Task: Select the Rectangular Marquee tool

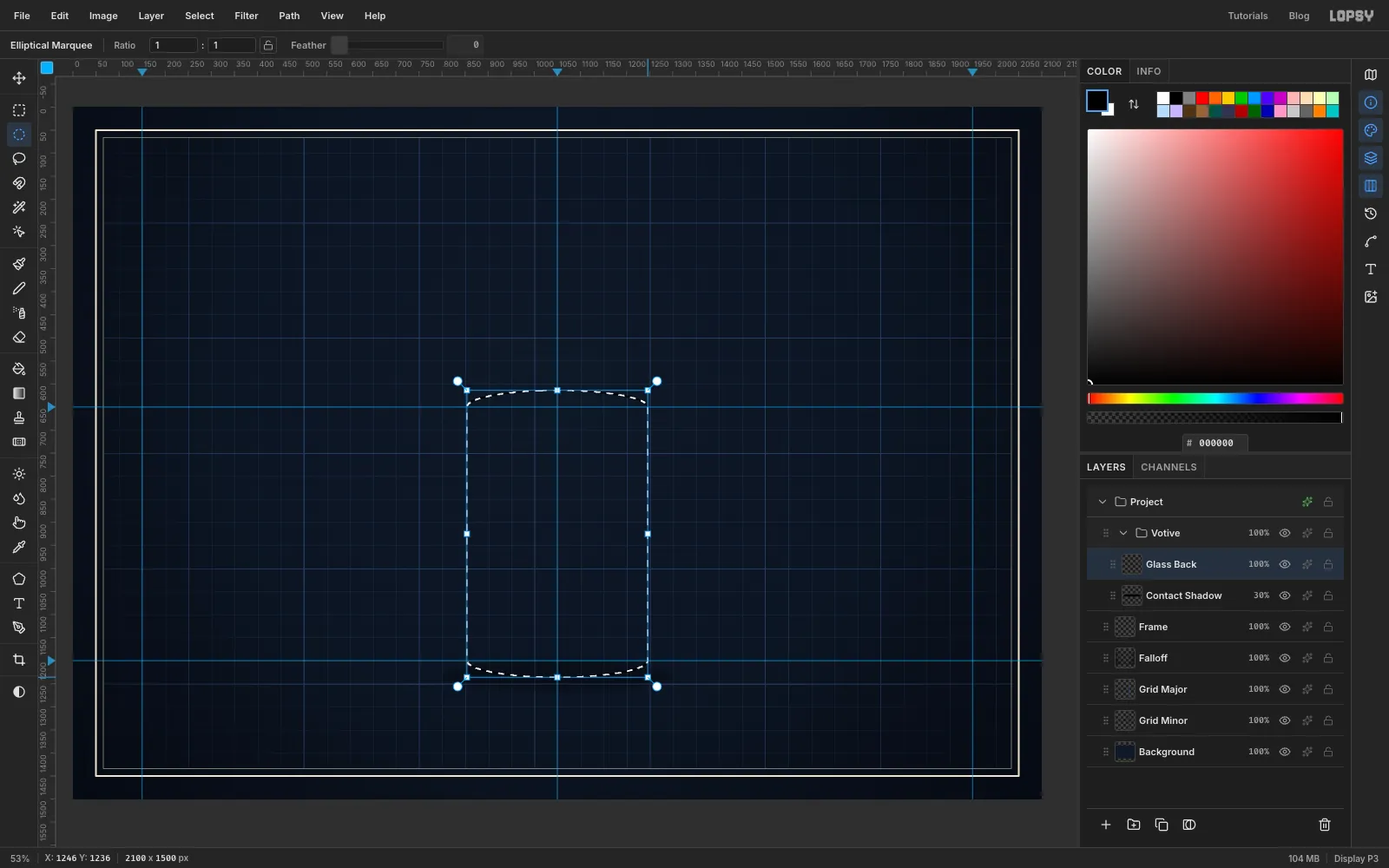Action: (x=19, y=110)
